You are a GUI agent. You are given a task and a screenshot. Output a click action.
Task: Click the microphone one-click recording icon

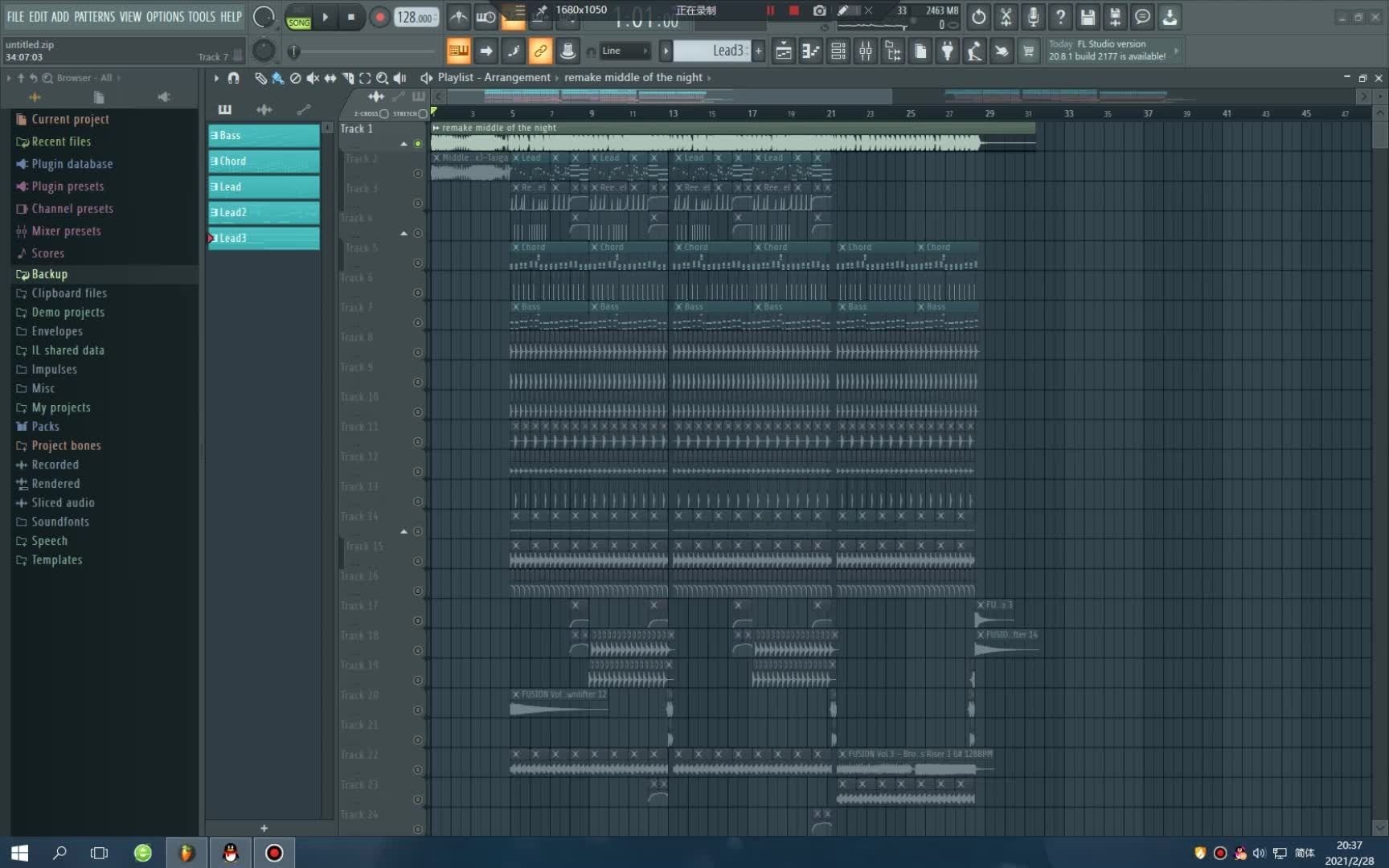(1033, 16)
